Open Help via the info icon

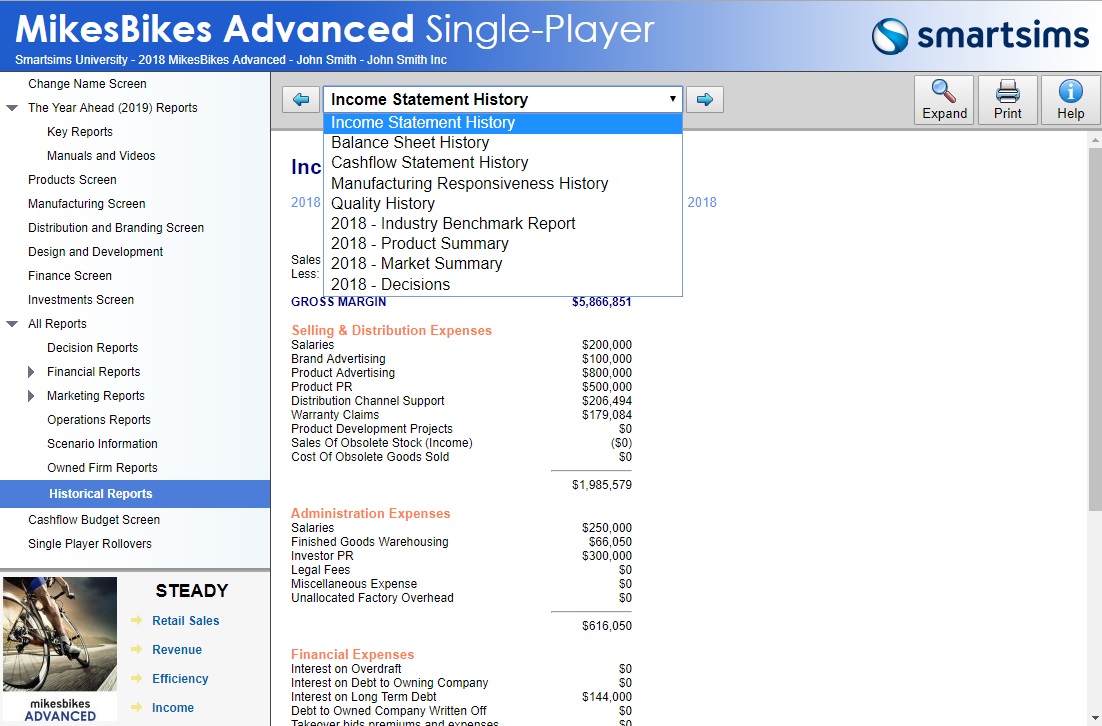coord(1070,92)
